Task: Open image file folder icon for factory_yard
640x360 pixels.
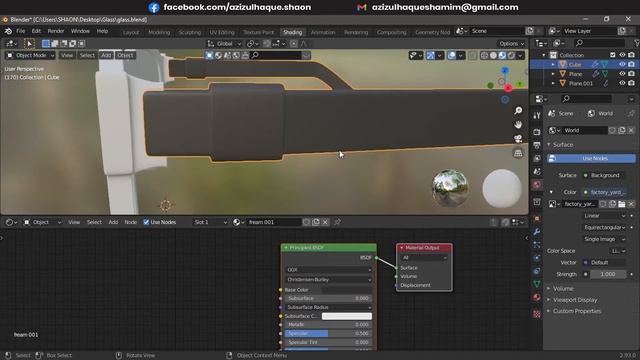Action: (x=622, y=204)
